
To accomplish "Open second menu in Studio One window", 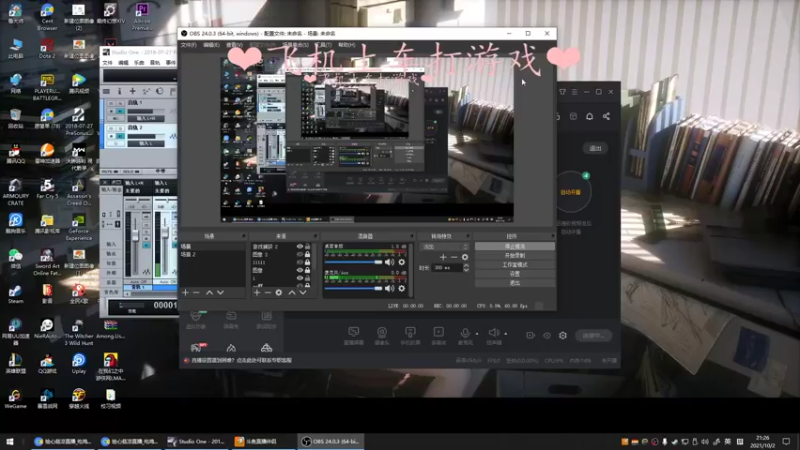I will 123,63.
